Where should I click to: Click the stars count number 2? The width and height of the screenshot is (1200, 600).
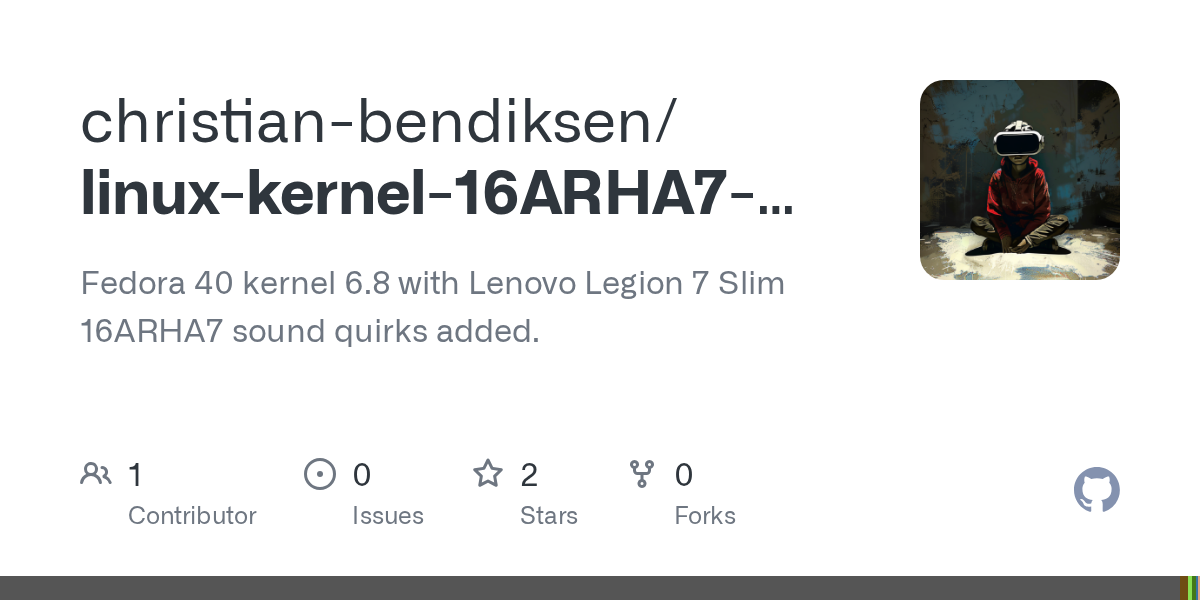[x=529, y=475]
